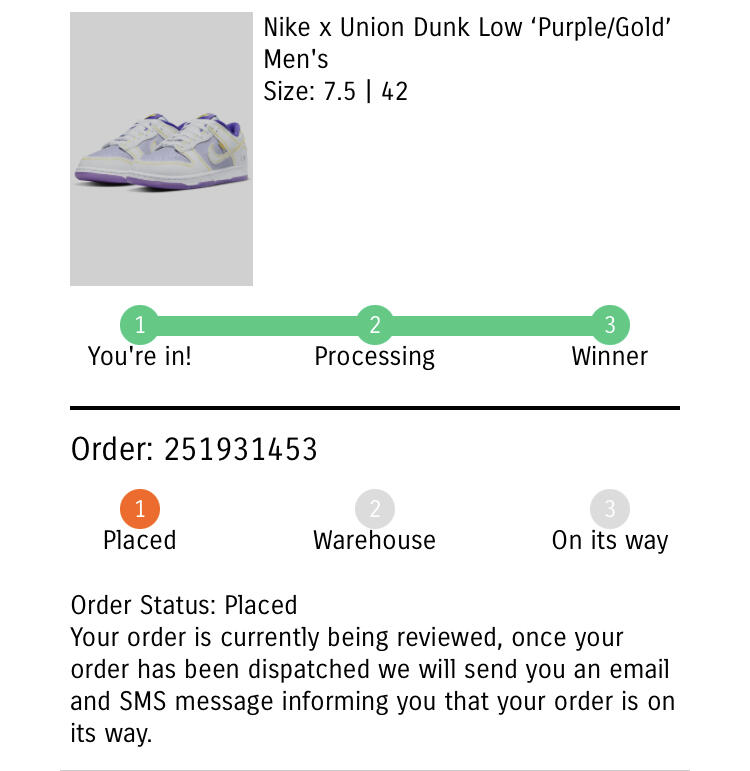Select the green step 1 circle above You're in!
This screenshot has height=771, width=750.
coord(140,325)
